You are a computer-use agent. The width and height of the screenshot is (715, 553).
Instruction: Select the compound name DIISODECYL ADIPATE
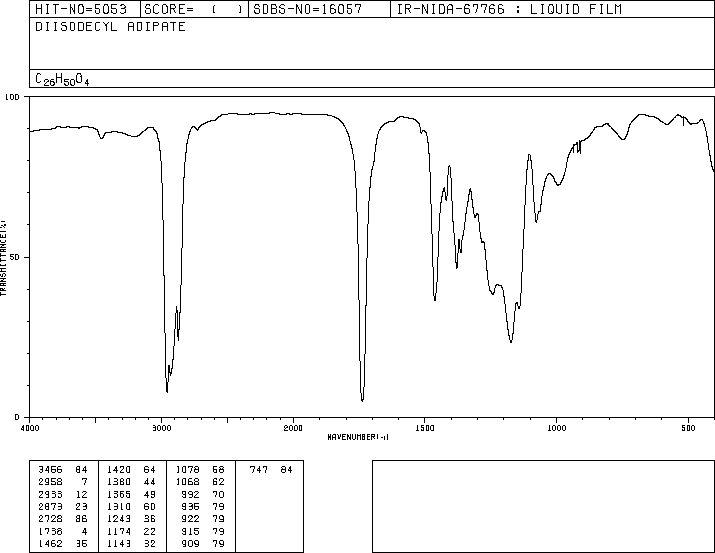[110, 27]
